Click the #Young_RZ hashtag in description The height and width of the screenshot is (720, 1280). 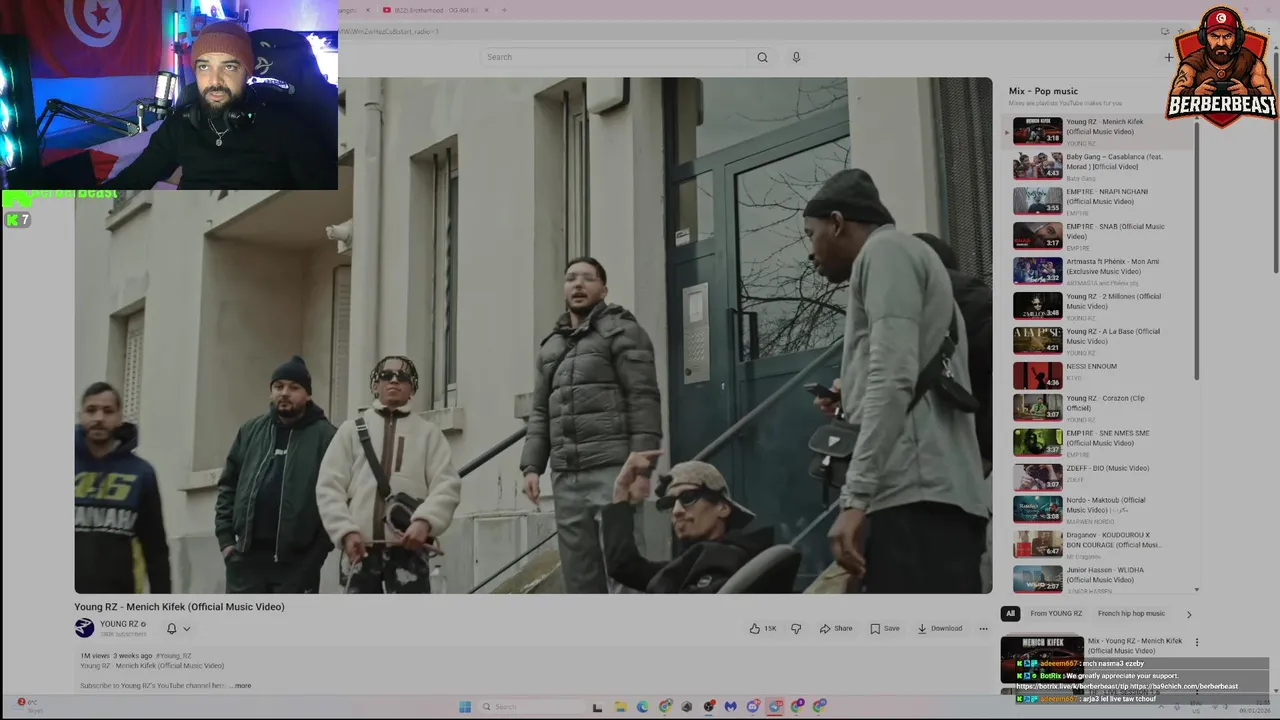click(x=174, y=656)
